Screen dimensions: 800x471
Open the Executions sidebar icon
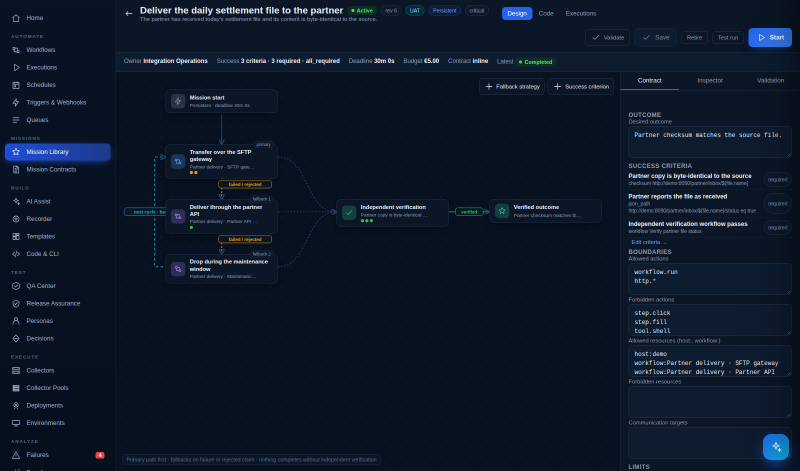[x=16, y=67]
